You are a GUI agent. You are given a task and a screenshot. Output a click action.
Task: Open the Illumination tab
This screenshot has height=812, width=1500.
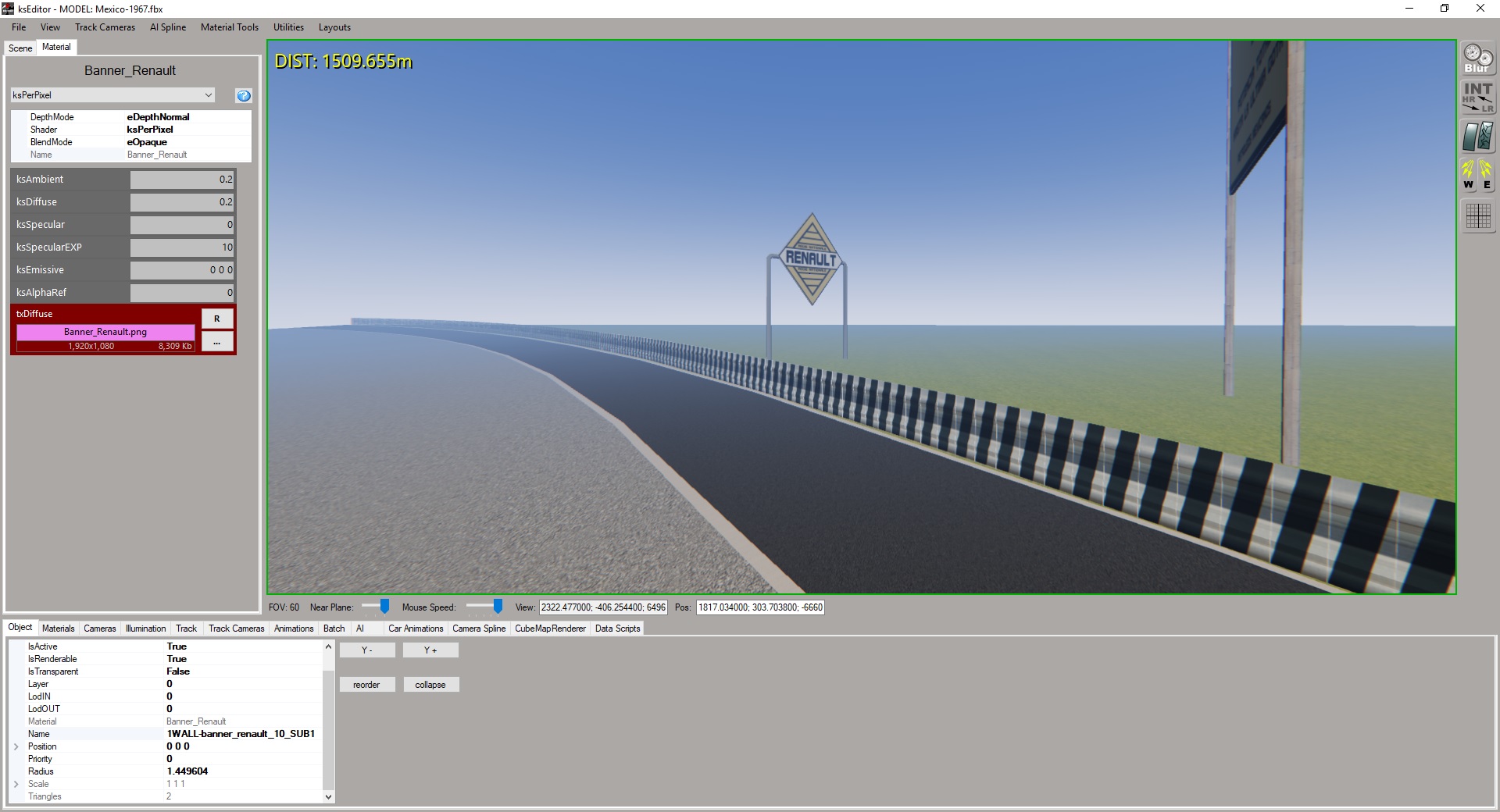[146, 629]
